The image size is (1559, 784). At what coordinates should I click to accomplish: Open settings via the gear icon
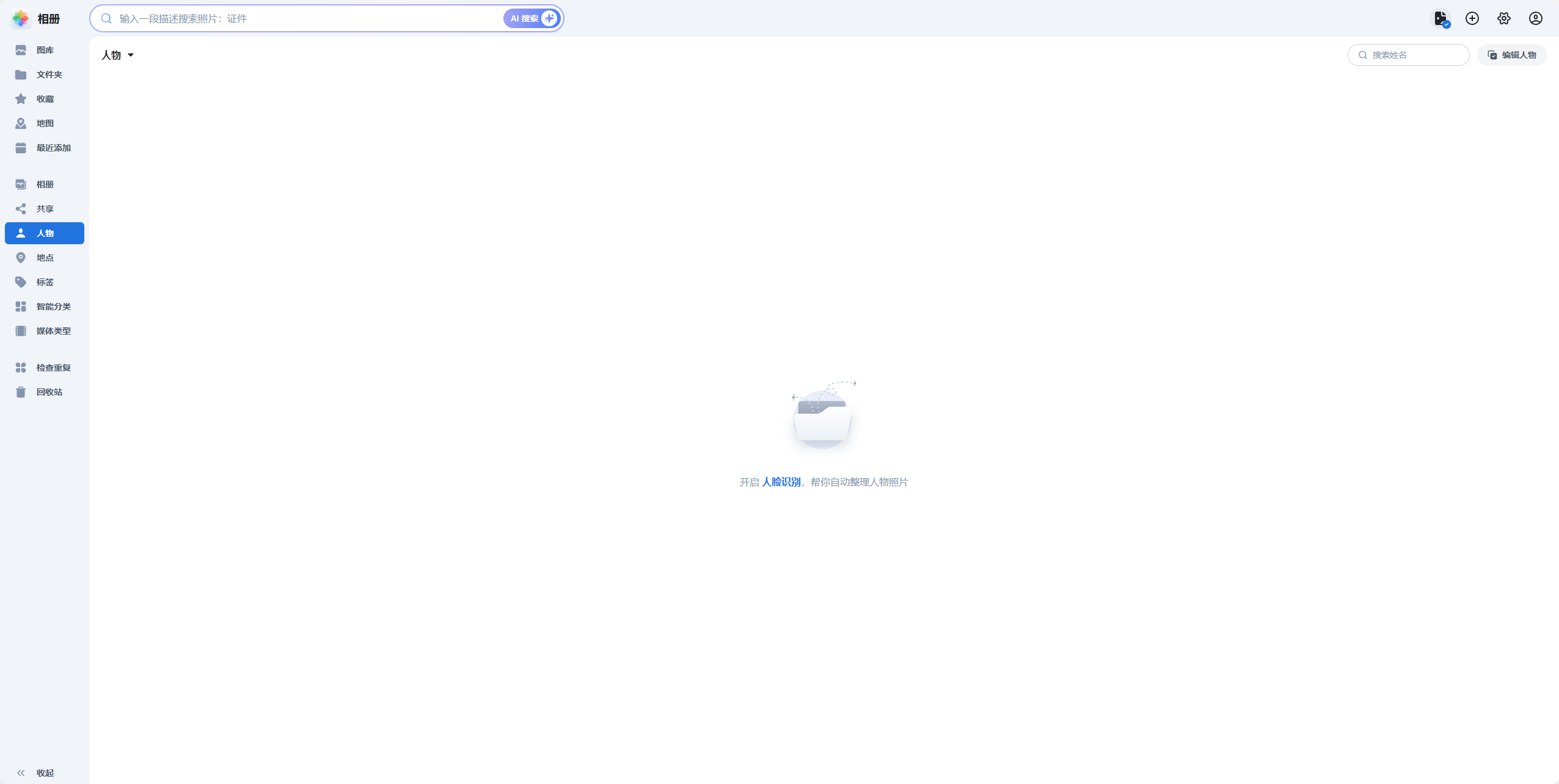pos(1504,18)
